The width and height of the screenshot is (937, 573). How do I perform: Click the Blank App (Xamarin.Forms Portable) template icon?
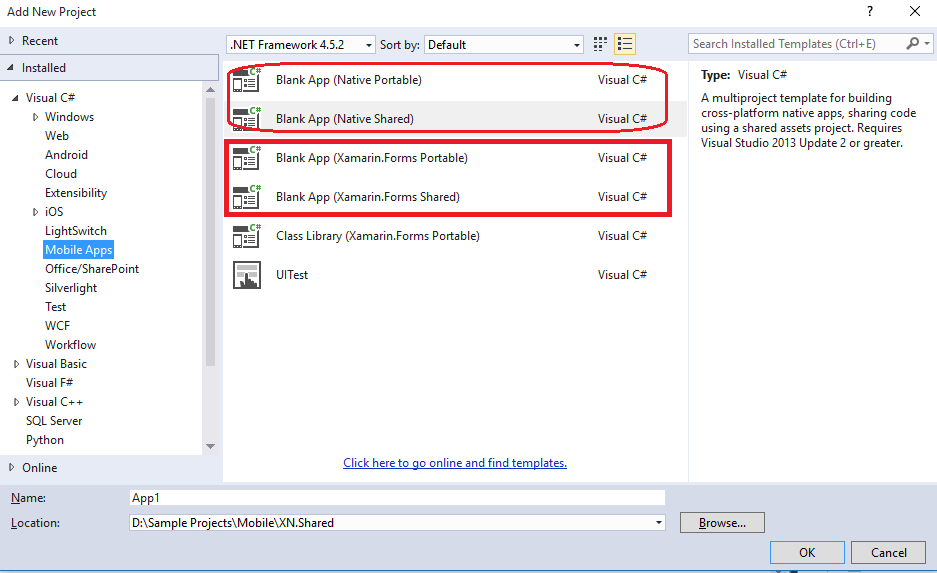[x=247, y=158]
